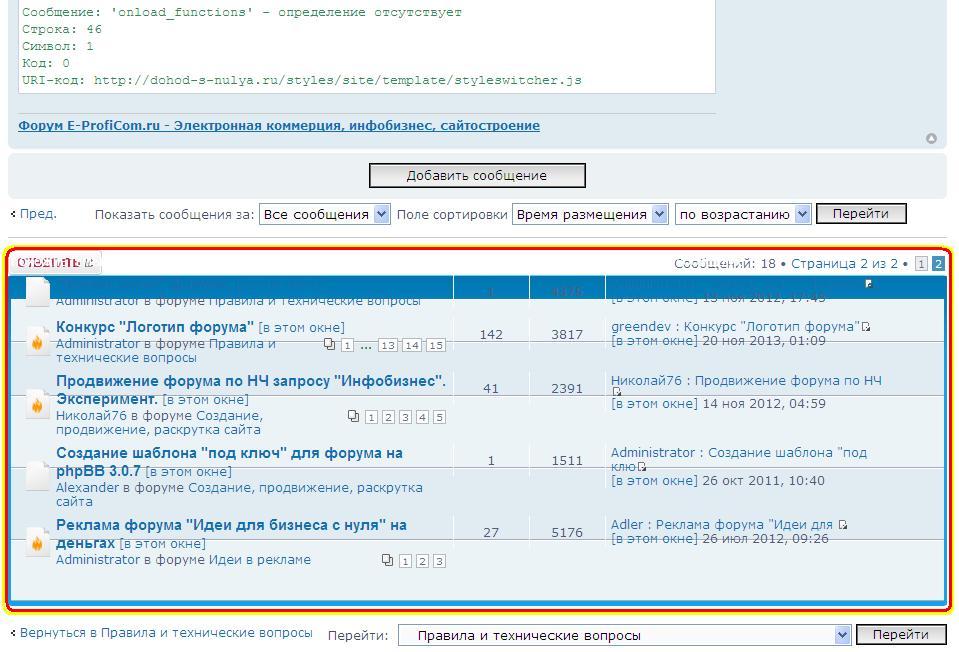Open latest post icon after greendev's entry
959x652 pixels.
click(866, 327)
